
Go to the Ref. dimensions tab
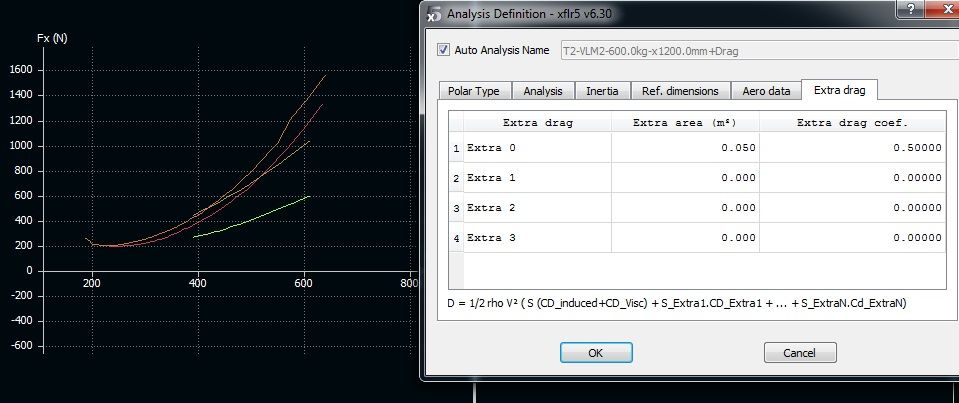(x=680, y=91)
